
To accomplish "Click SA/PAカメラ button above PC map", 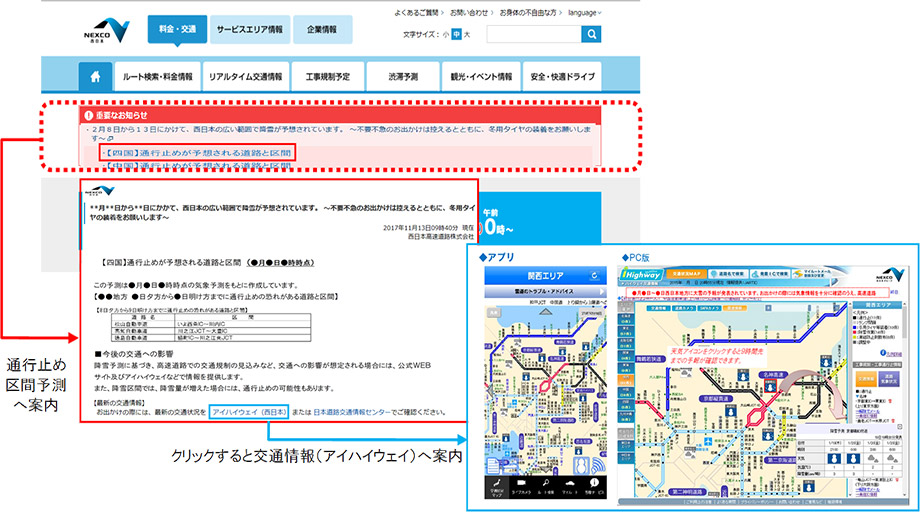I will [709, 308].
